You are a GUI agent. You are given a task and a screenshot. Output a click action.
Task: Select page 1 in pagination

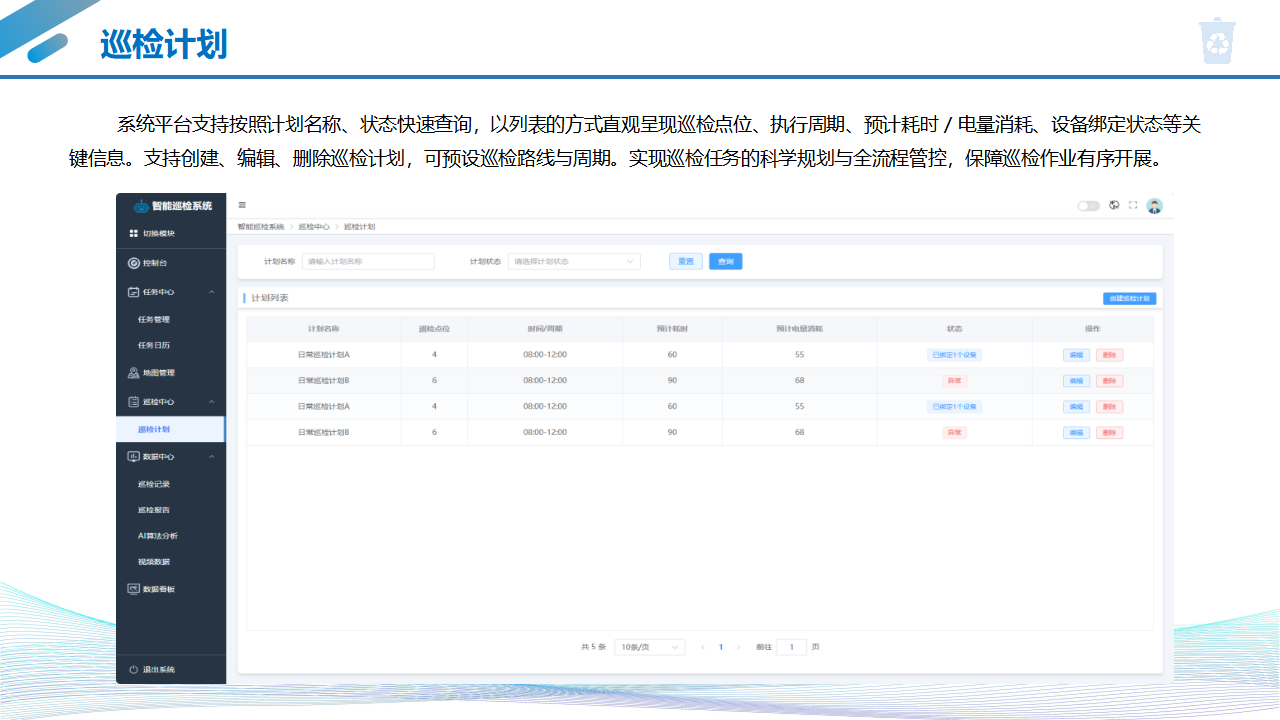720,647
